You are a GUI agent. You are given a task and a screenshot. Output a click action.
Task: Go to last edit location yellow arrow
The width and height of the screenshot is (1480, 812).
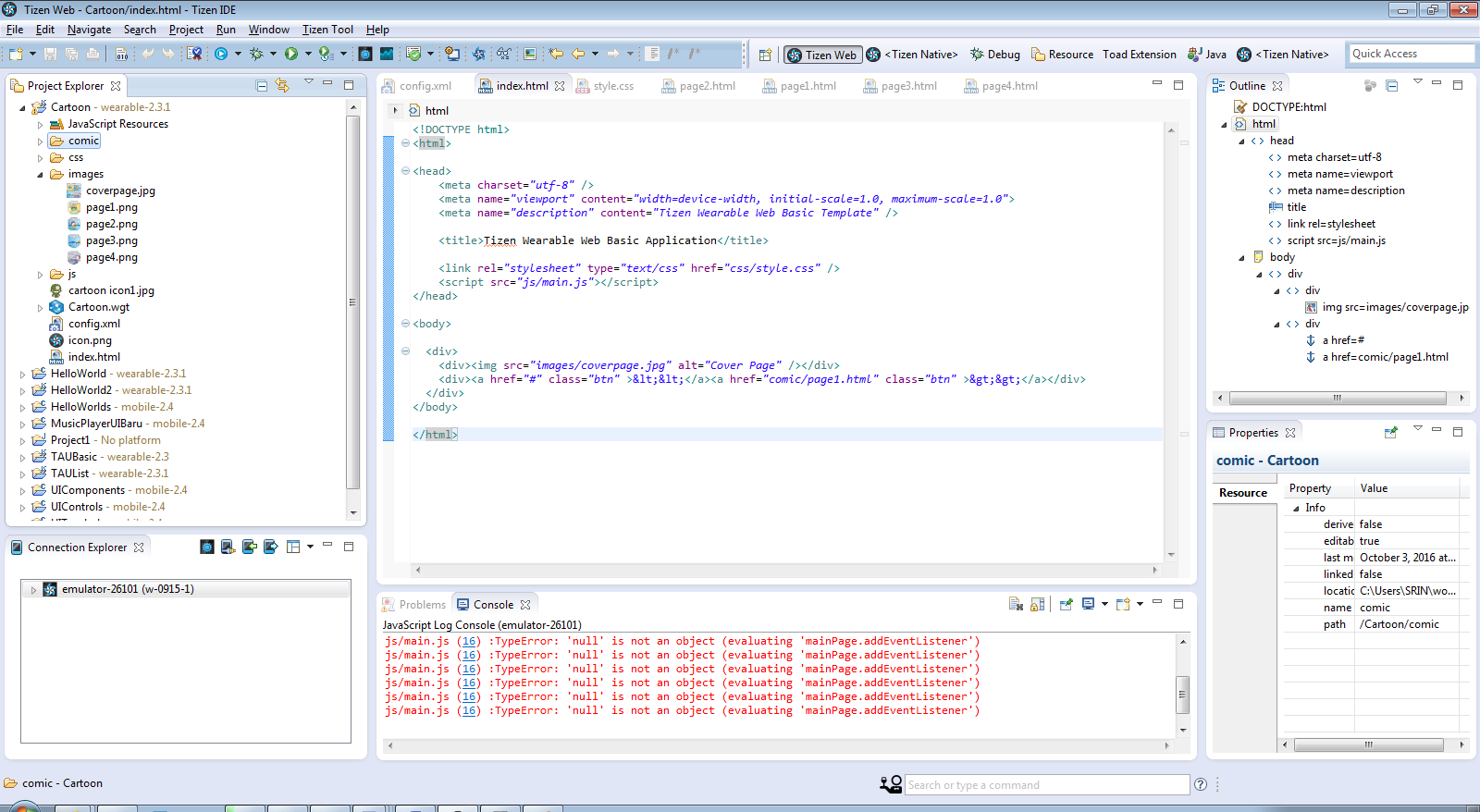(556, 54)
